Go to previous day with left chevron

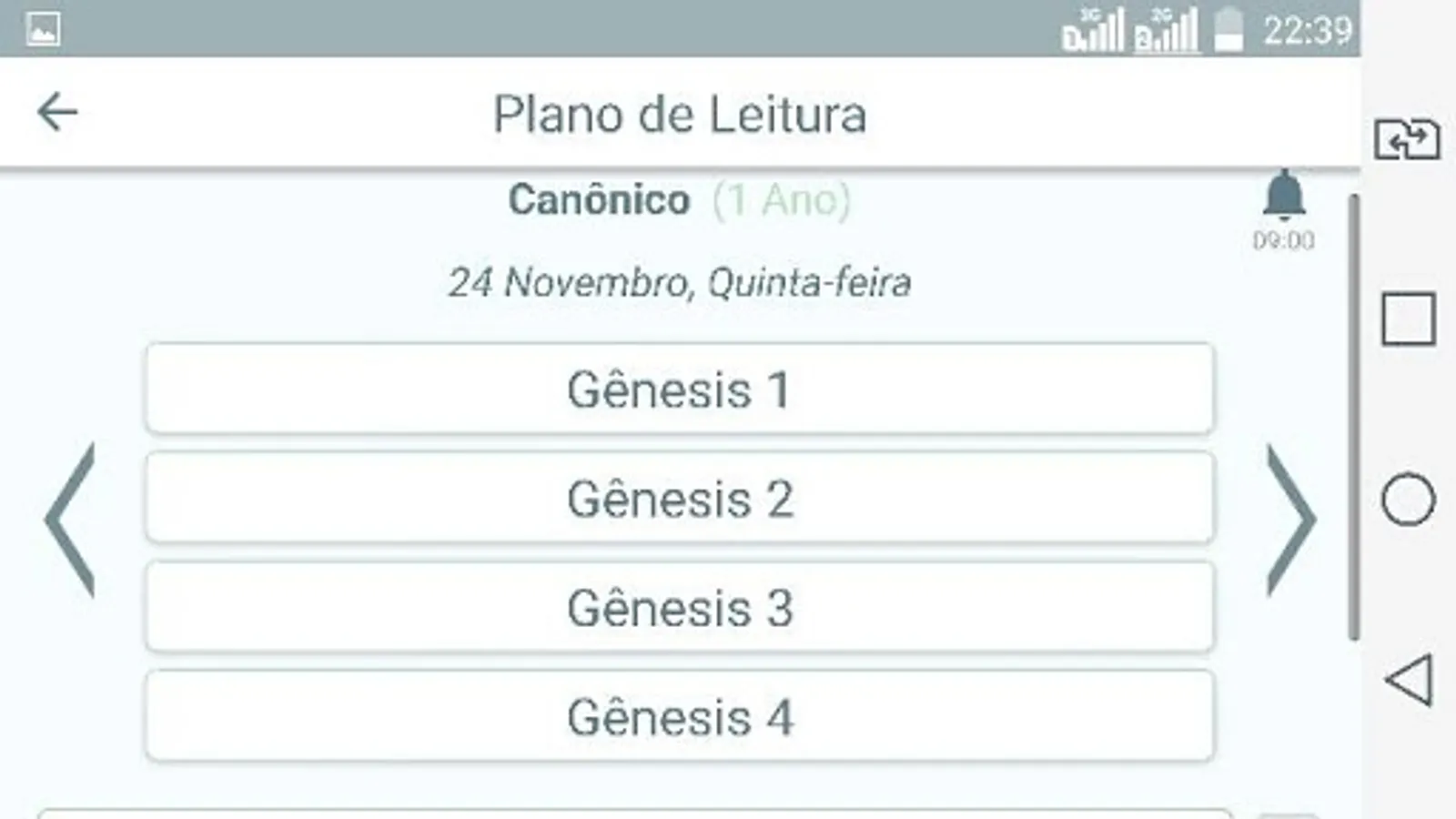point(70,520)
